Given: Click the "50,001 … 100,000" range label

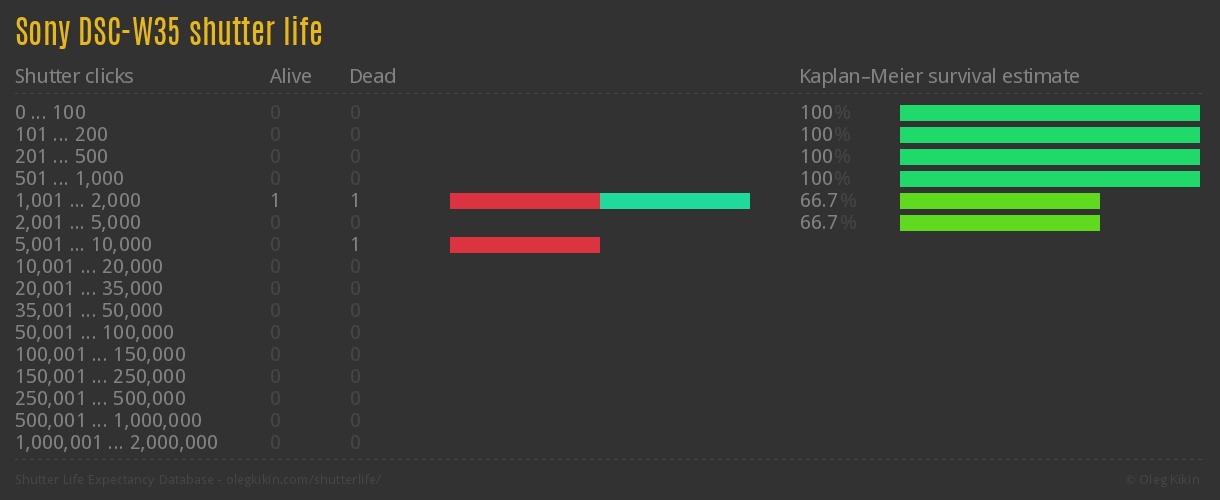Looking at the screenshot, I should pos(94,333).
